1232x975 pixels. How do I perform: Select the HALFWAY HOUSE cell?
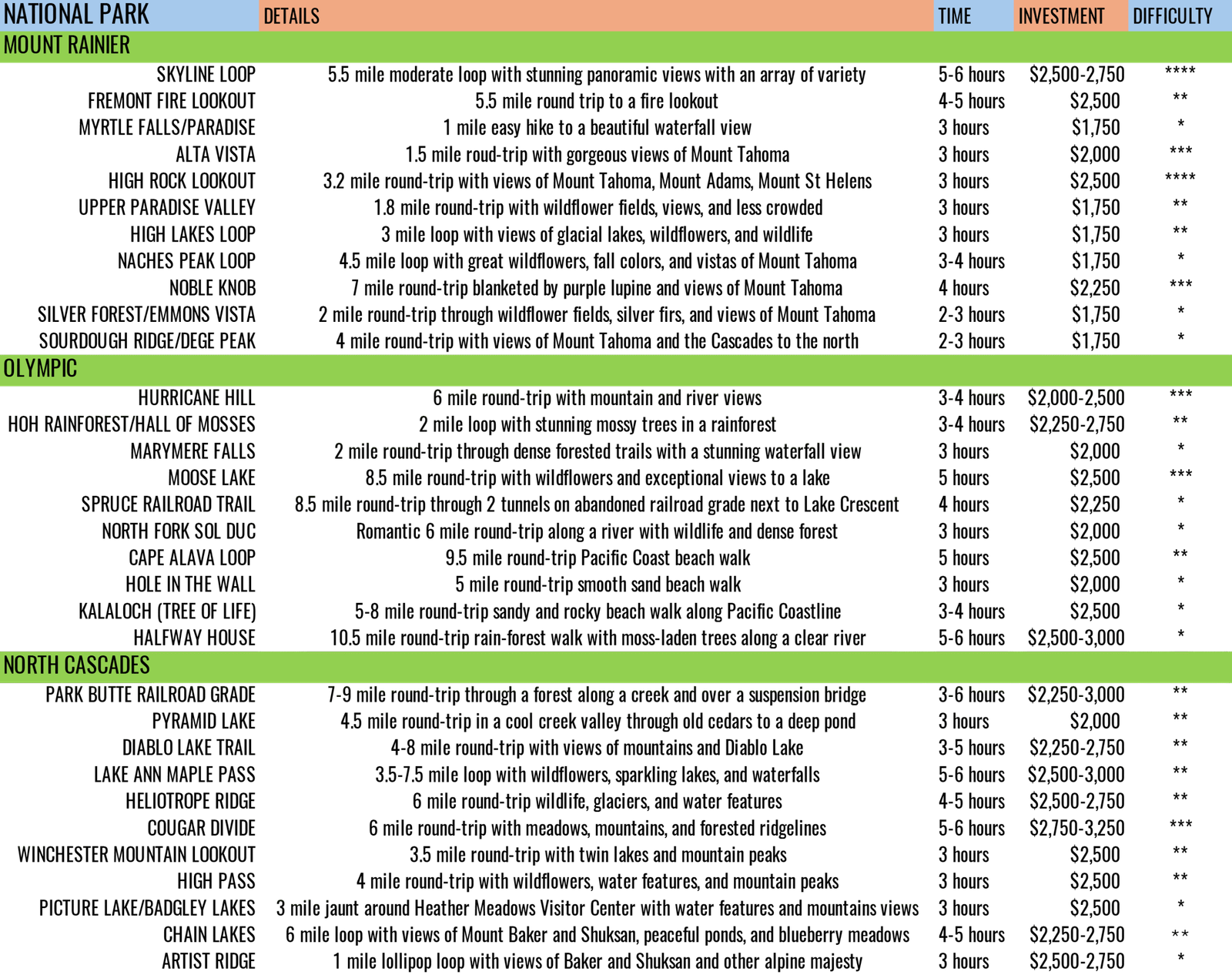194,638
